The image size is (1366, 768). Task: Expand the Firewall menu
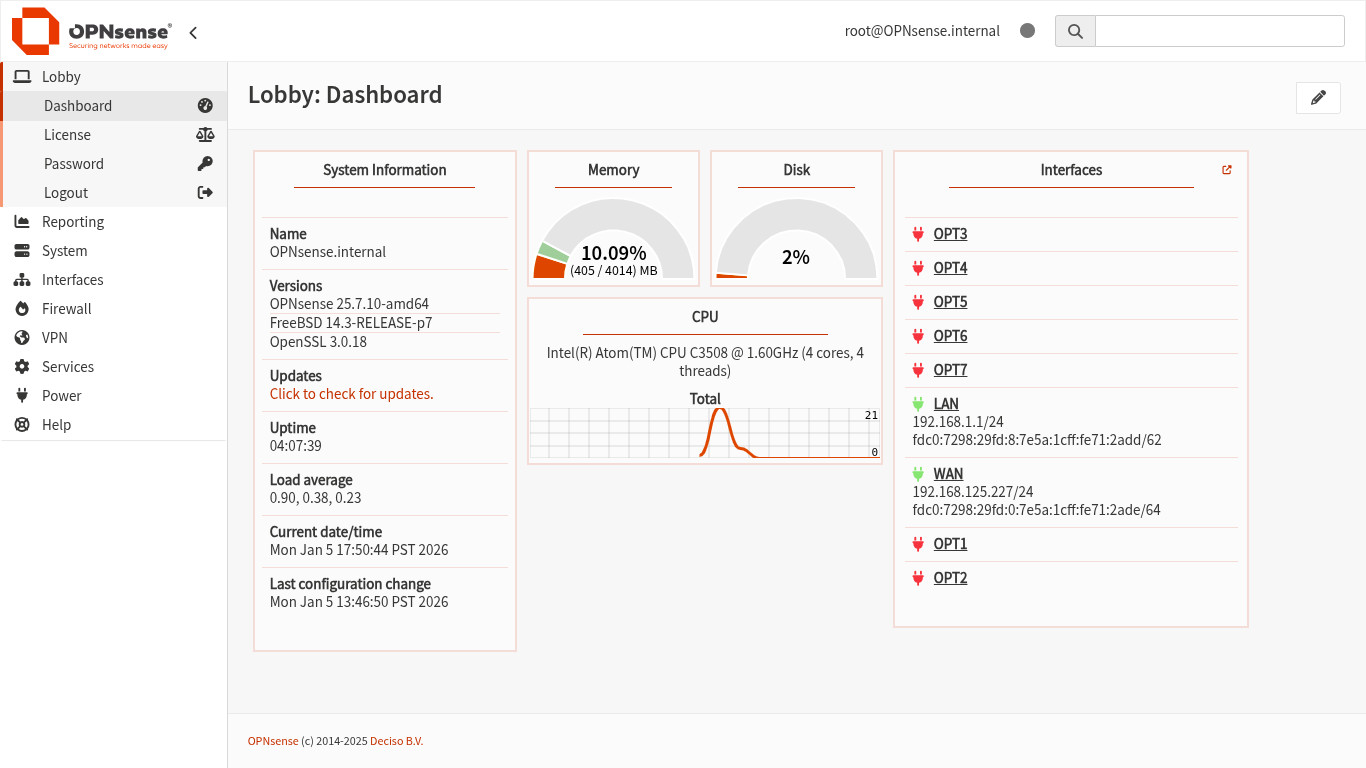(114, 309)
